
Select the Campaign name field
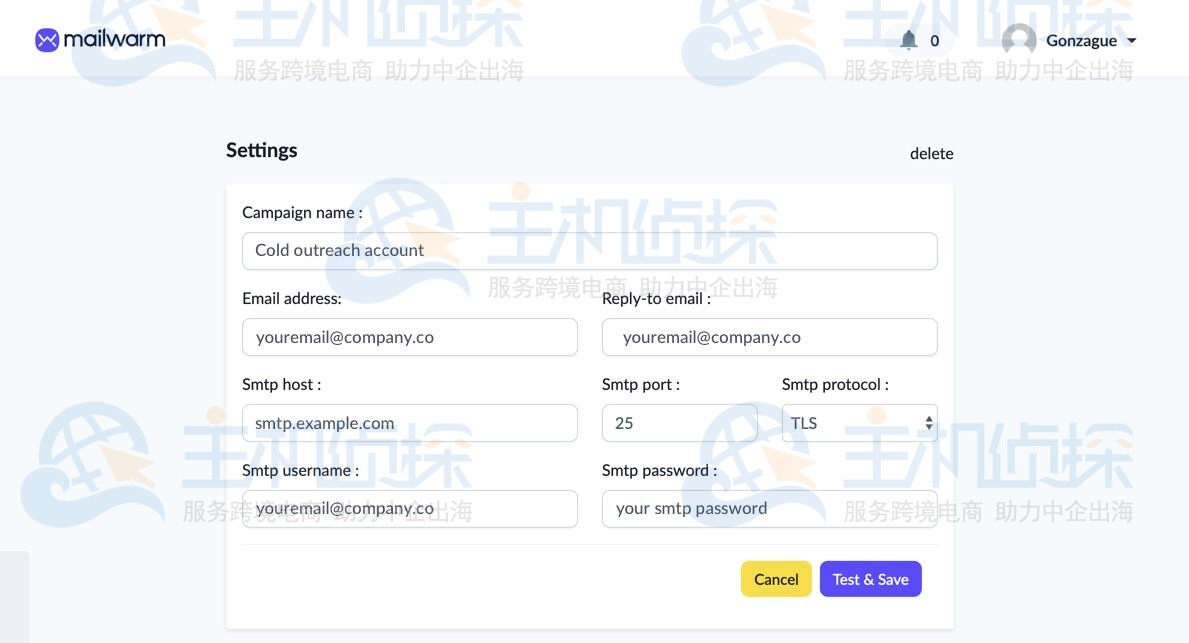[589, 250]
